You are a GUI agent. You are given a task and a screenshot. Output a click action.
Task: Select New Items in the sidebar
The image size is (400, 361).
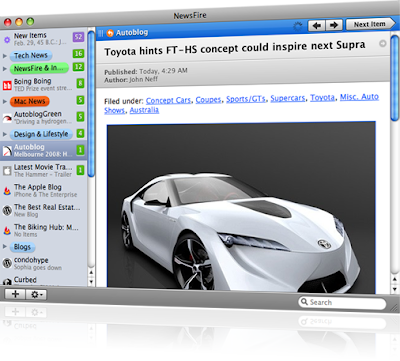[43, 39]
